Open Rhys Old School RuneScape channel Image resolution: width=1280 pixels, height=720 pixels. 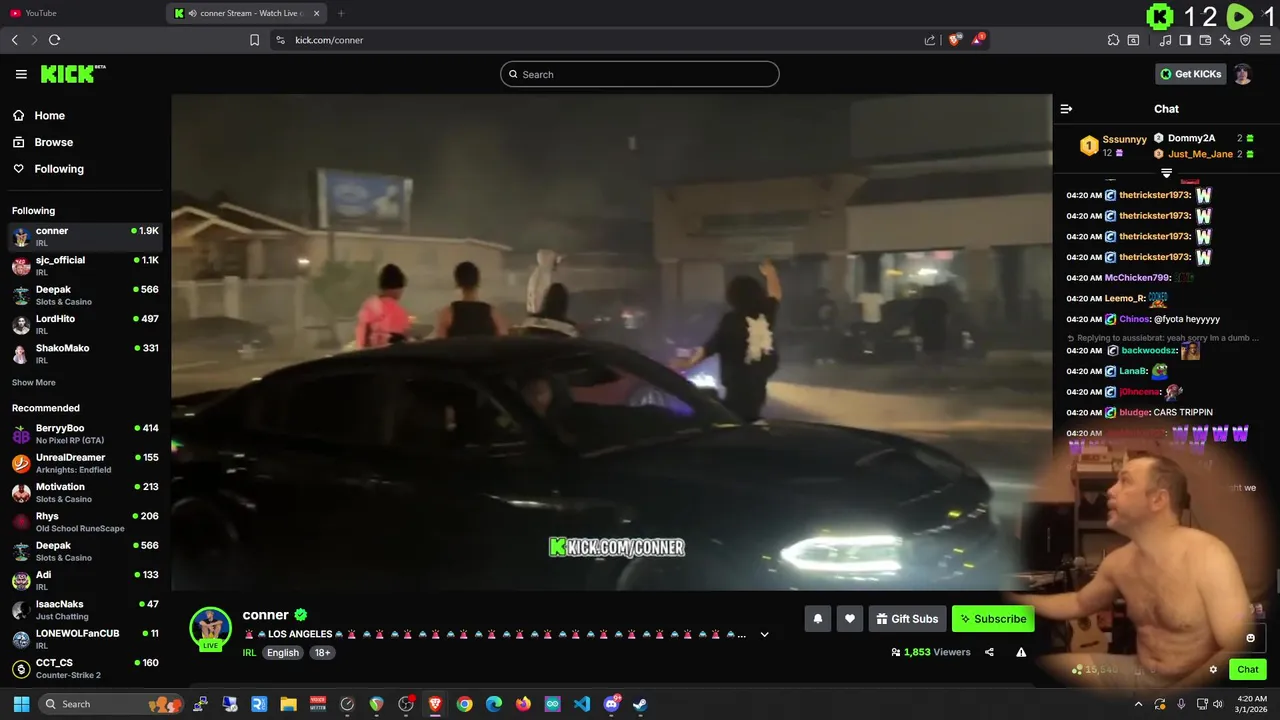click(x=85, y=522)
